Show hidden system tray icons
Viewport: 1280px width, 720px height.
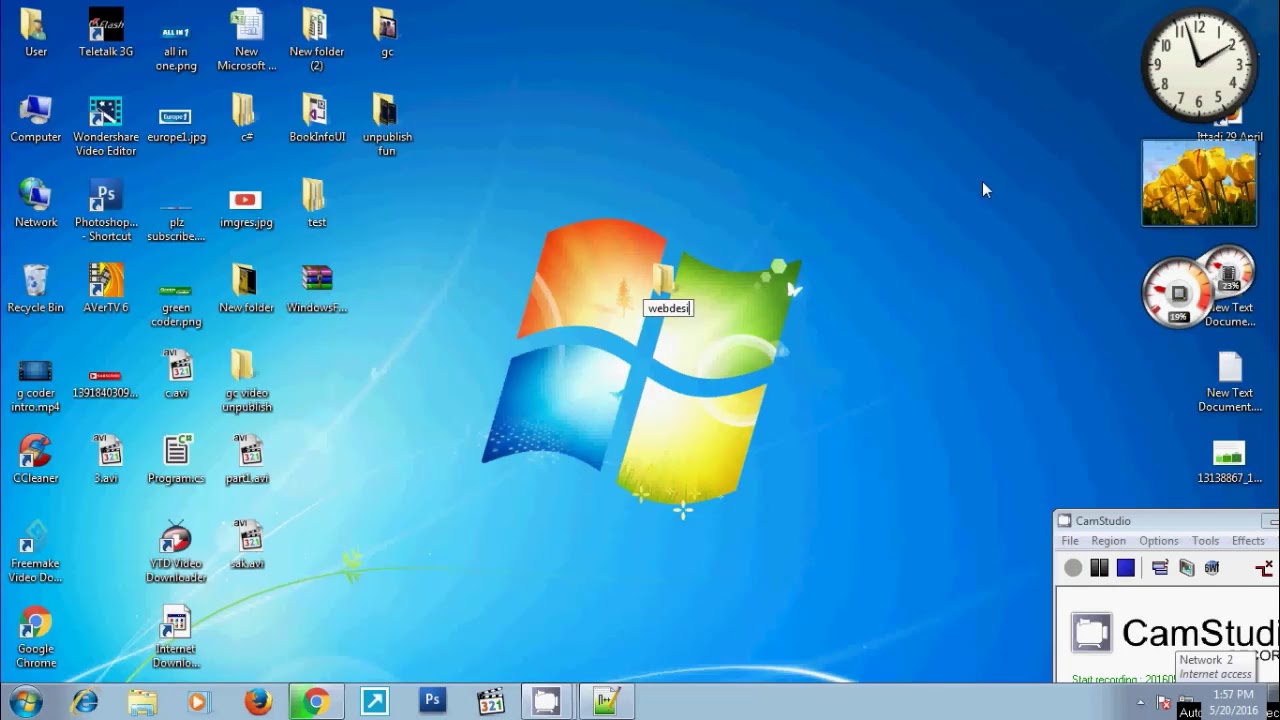point(1141,702)
